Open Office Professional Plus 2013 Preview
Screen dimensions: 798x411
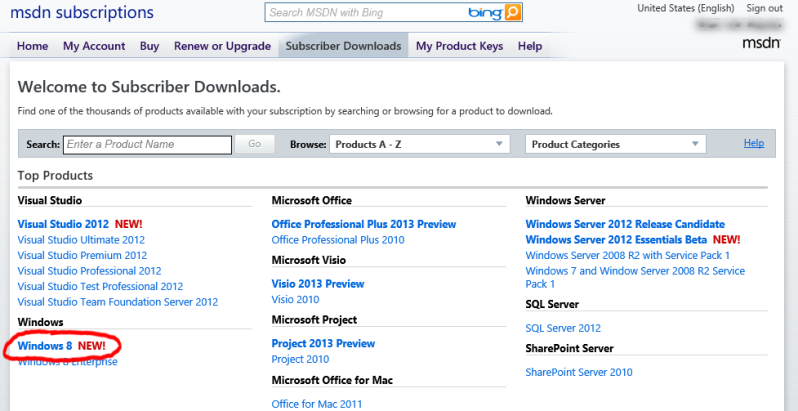[x=363, y=224]
